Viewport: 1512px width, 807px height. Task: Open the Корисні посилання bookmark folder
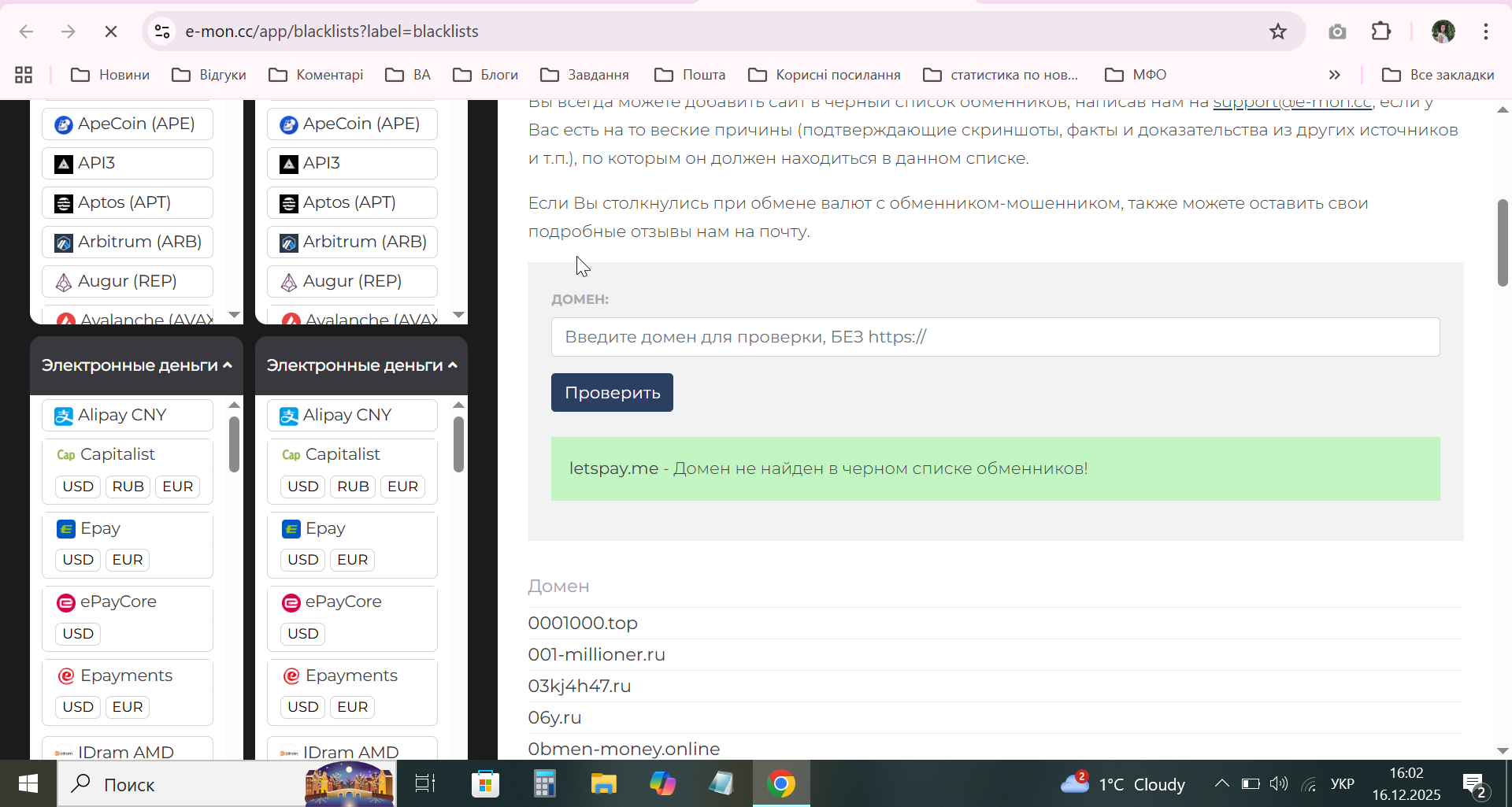pos(825,75)
